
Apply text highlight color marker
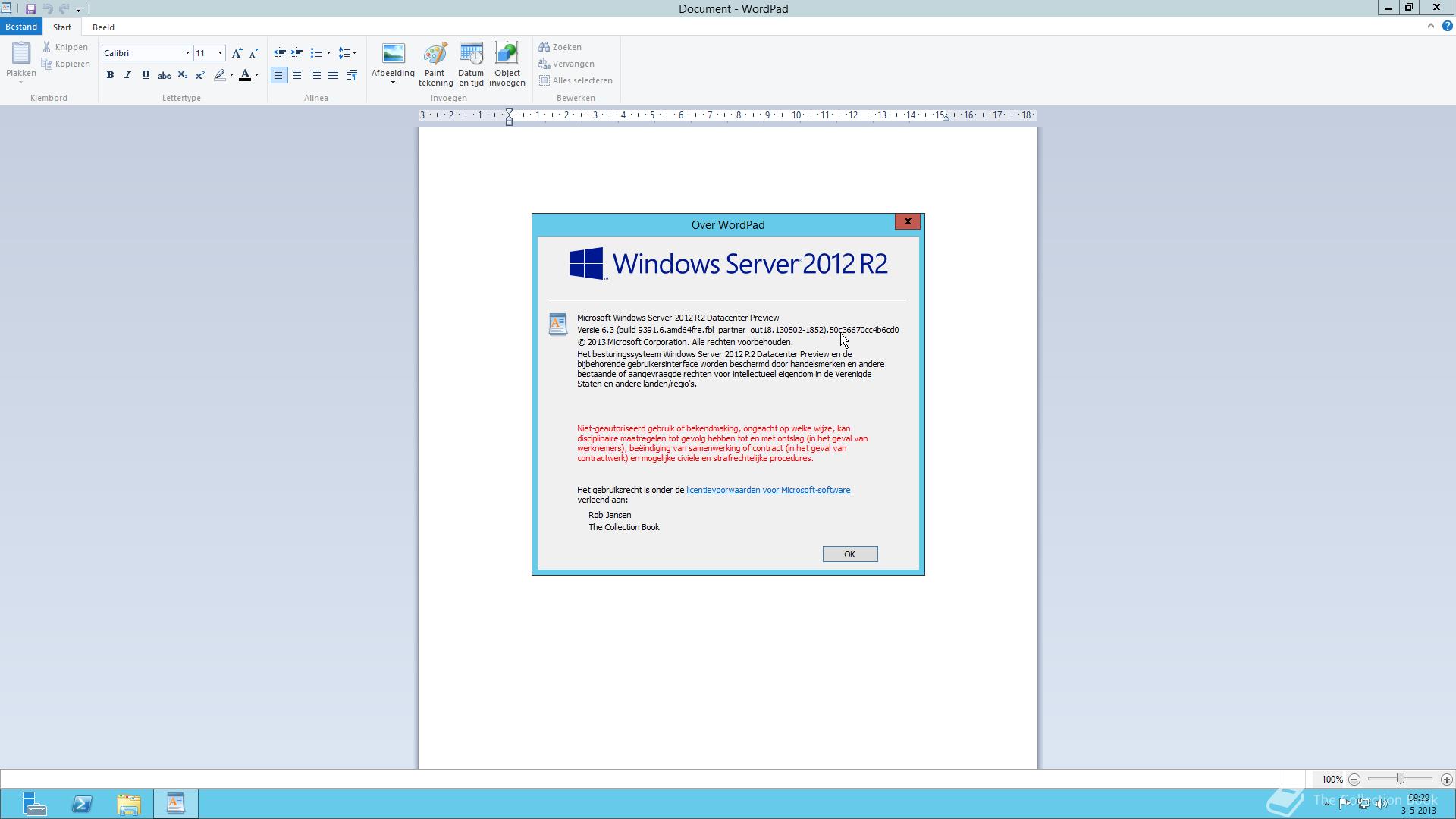[x=219, y=75]
